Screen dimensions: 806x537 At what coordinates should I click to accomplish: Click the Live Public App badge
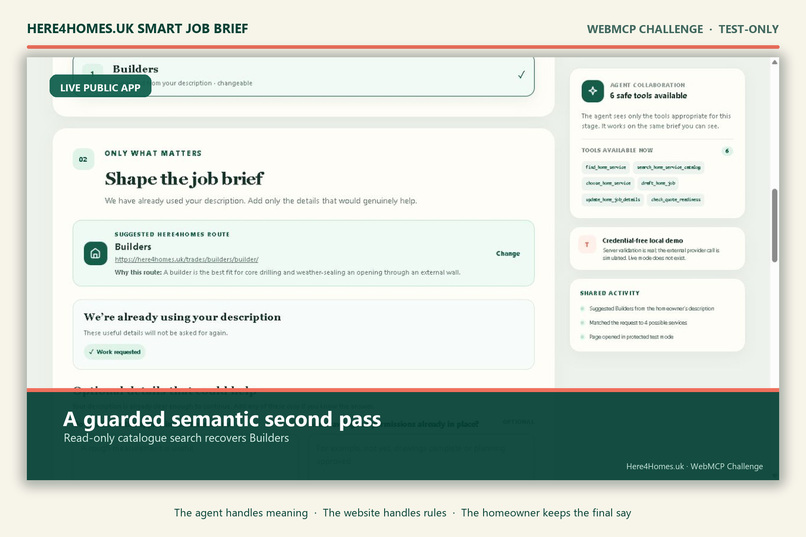100,87
